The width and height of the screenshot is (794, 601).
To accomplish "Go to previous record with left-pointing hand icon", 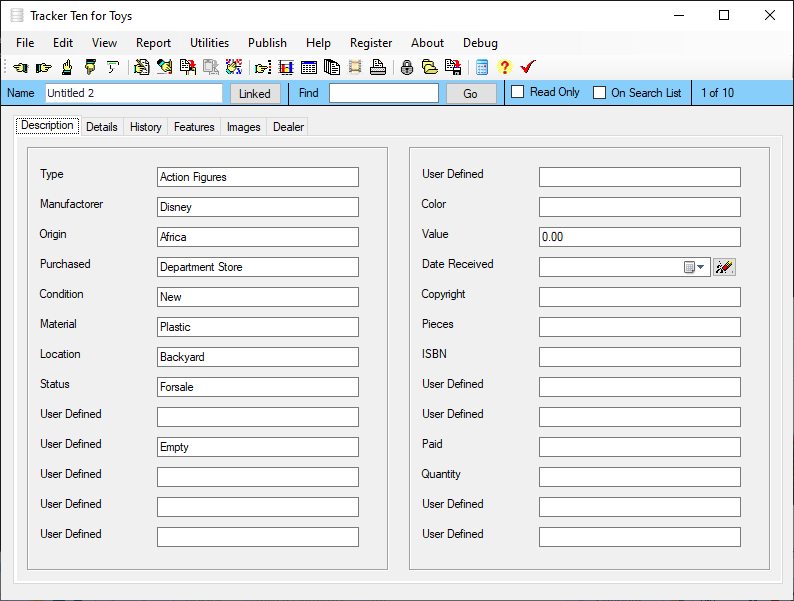I will click(21, 67).
